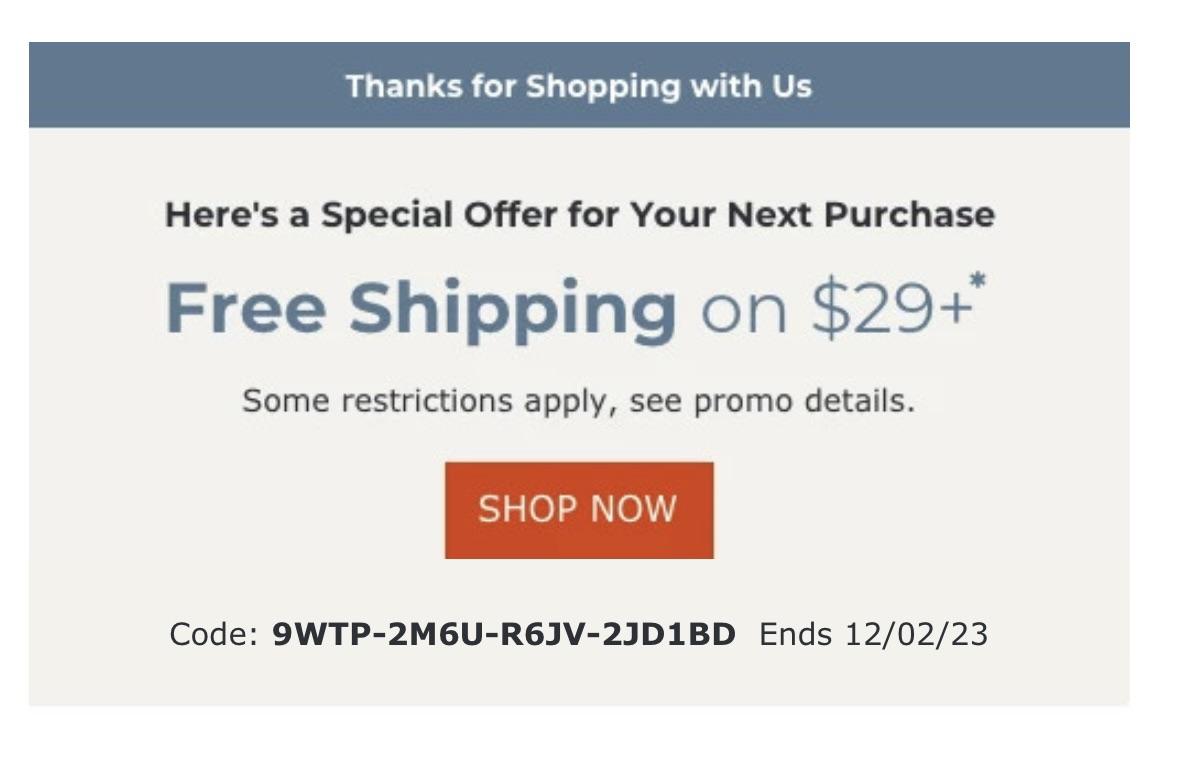The width and height of the screenshot is (1179, 761).
Task: Click the Free Shipping headline
Action: click(420, 307)
